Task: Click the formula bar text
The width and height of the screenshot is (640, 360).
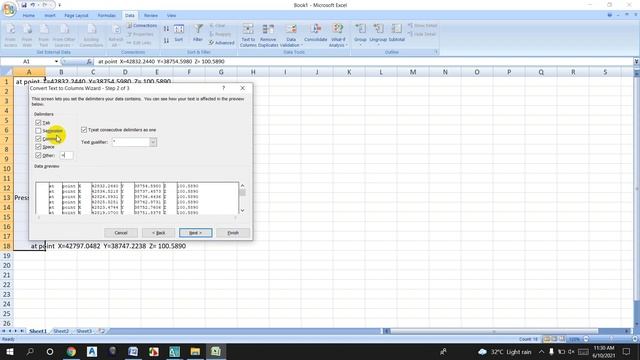Action: 161,62
